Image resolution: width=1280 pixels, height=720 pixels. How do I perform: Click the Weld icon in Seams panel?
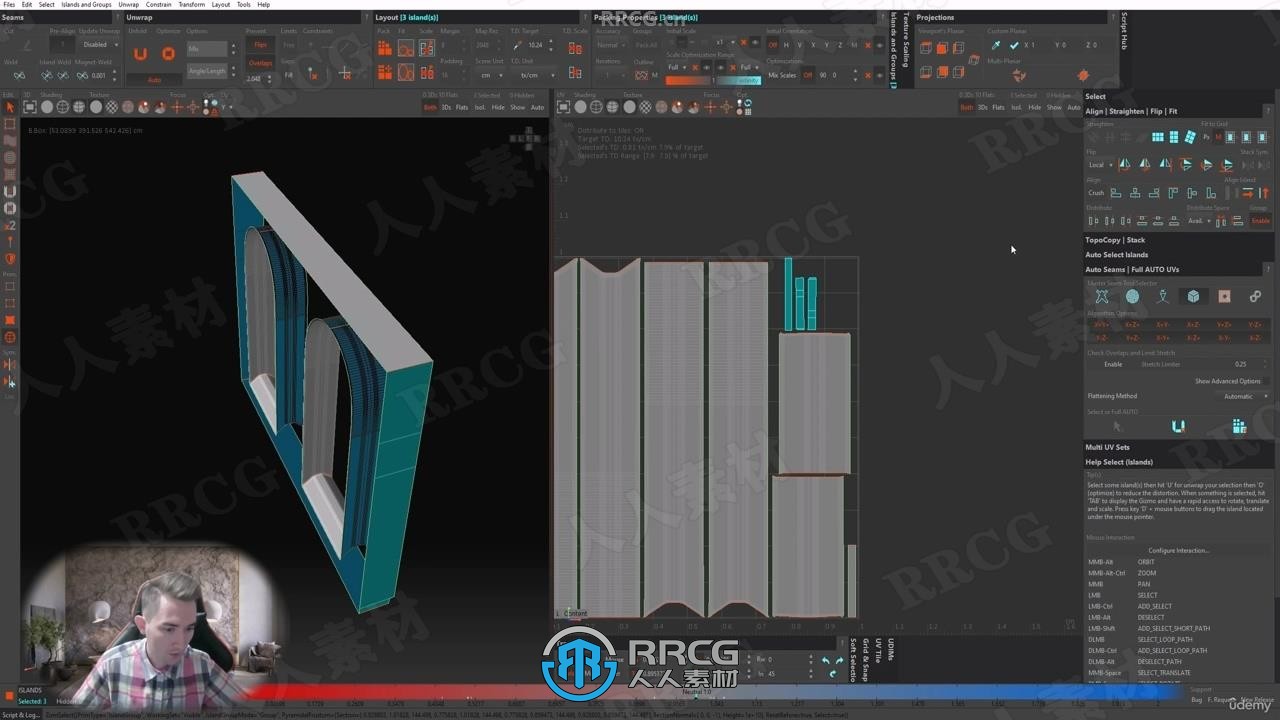pyautogui.click(x=19, y=75)
